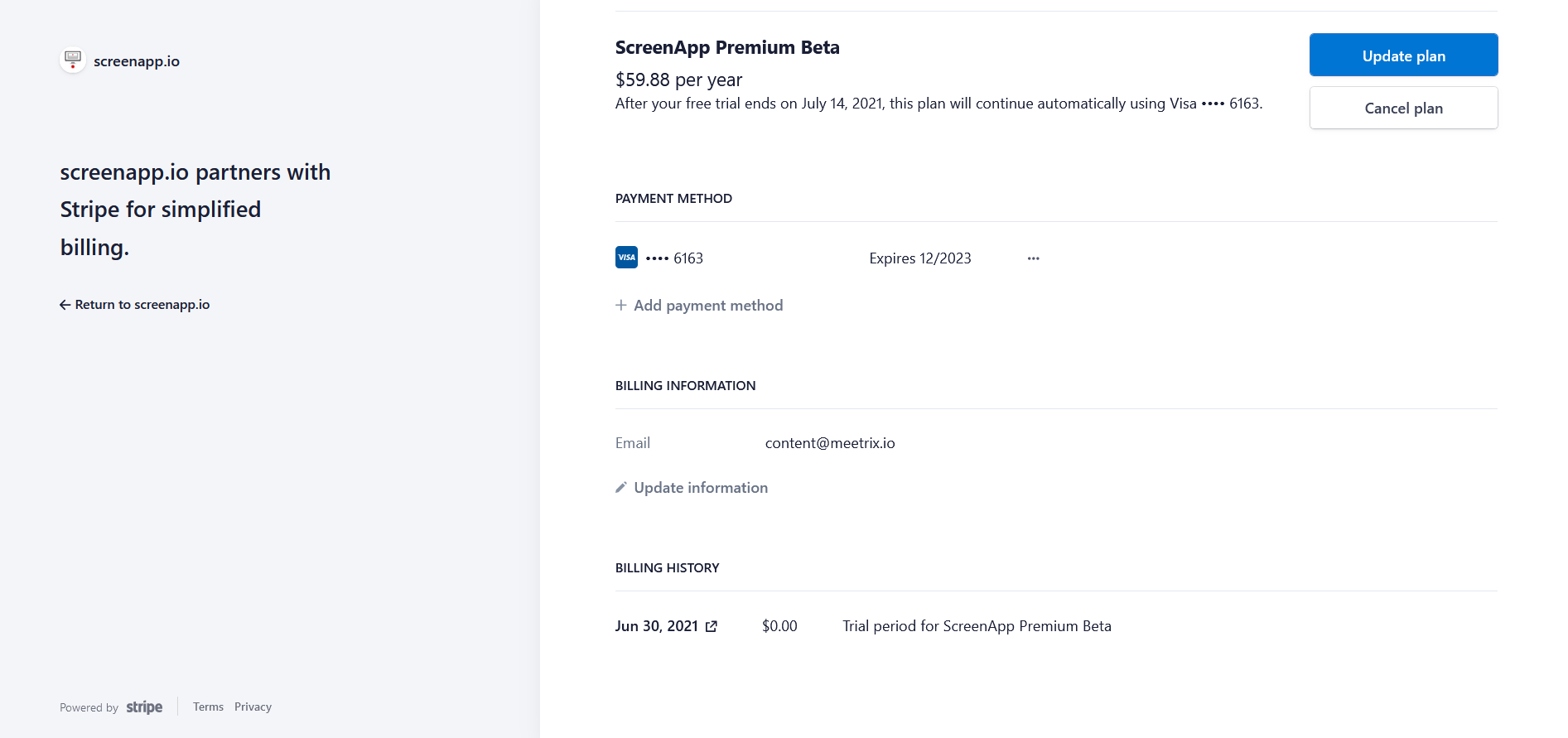Click the screenapp.io brand name text
1568x738 pixels.
tap(137, 61)
